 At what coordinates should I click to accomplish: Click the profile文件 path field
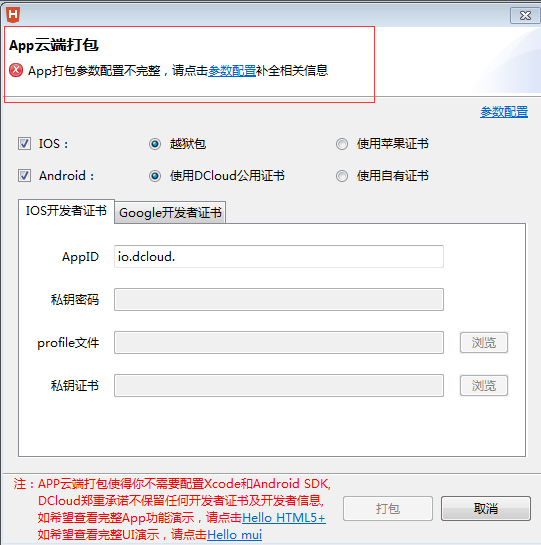coord(279,342)
